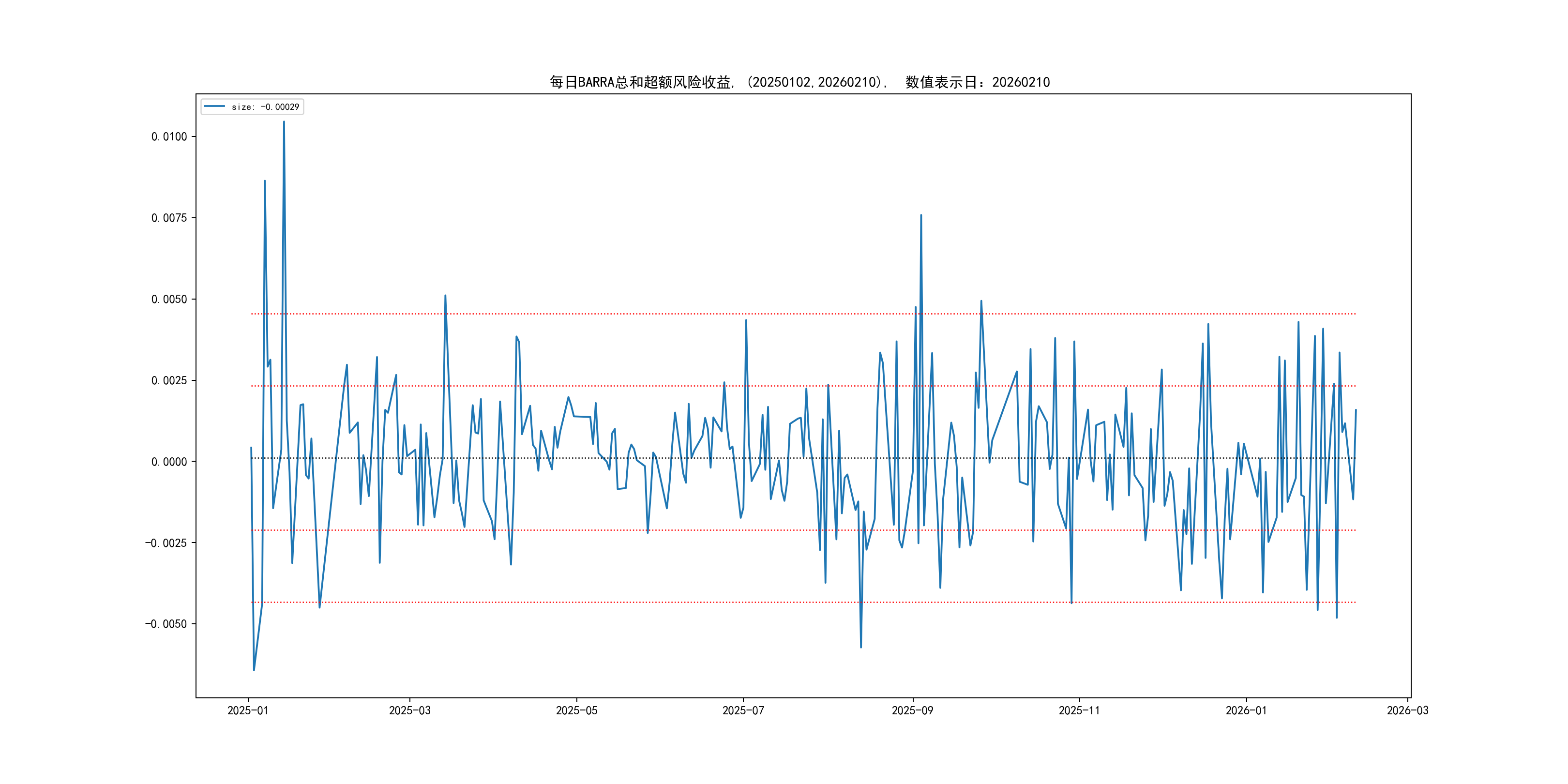1568x784 pixels.
Task: Click the -0.0050 y-axis label
Action: tap(166, 624)
